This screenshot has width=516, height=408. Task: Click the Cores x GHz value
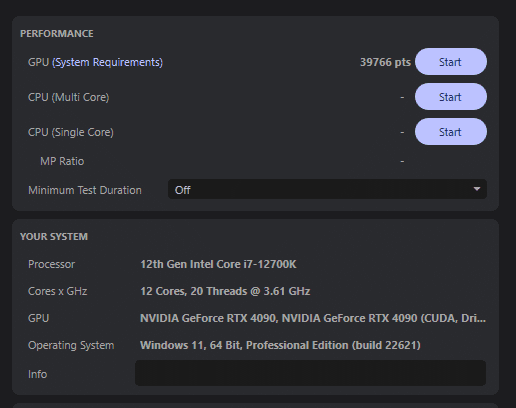[225, 291]
